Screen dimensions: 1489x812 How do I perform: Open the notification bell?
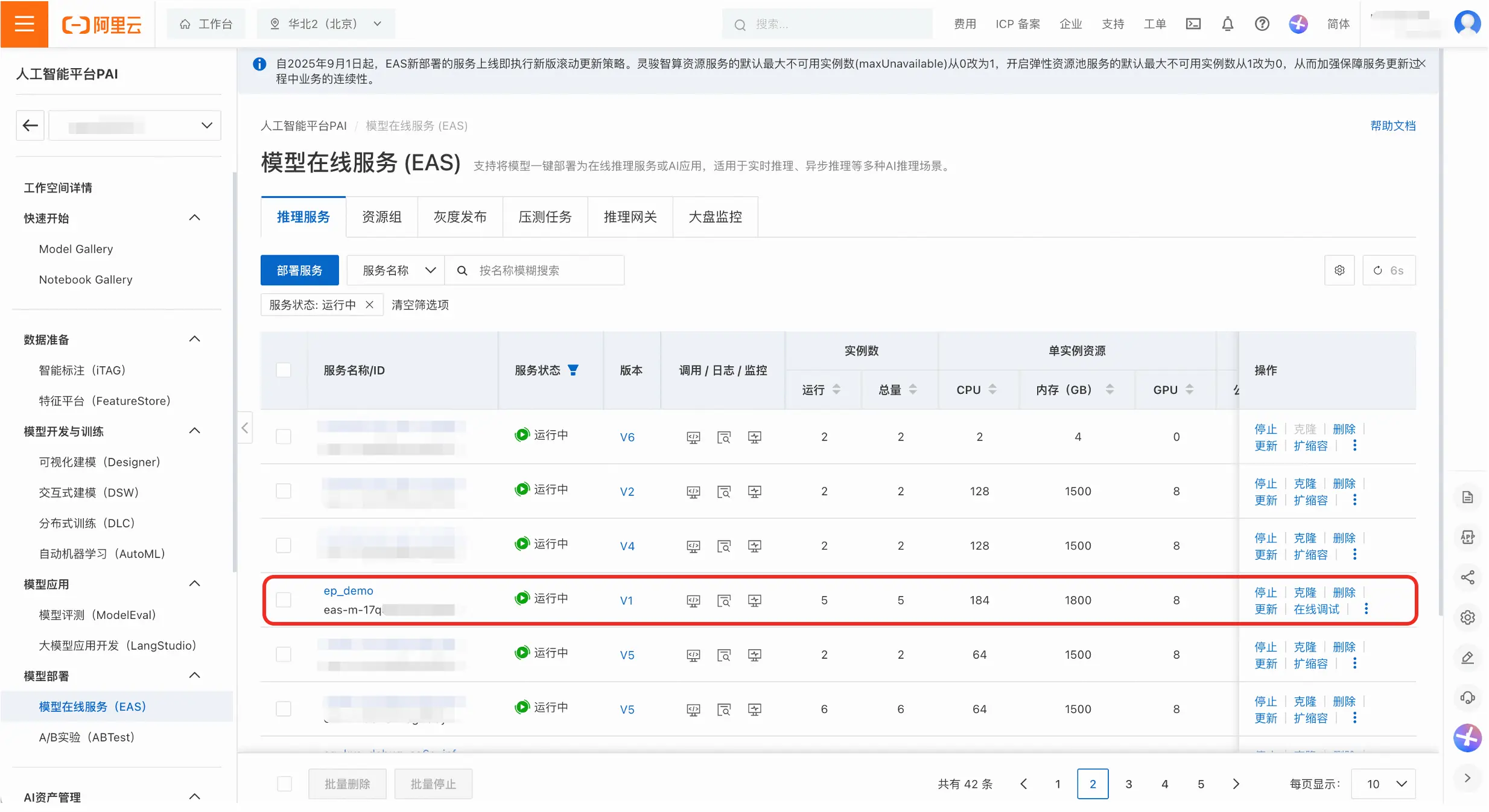click(1227, 24)
